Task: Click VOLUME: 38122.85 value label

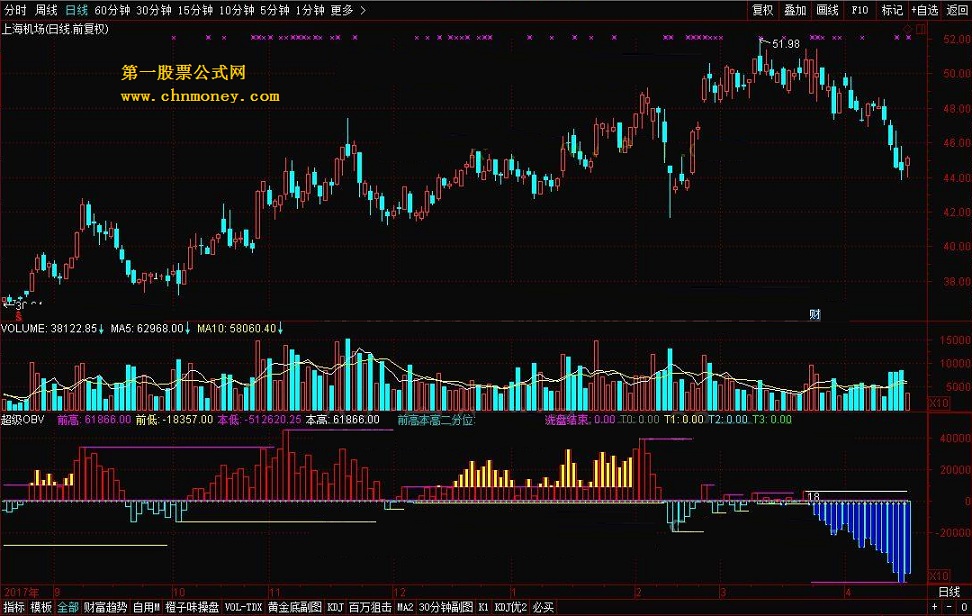Action: pyautogui.click(x=49, y=328)
